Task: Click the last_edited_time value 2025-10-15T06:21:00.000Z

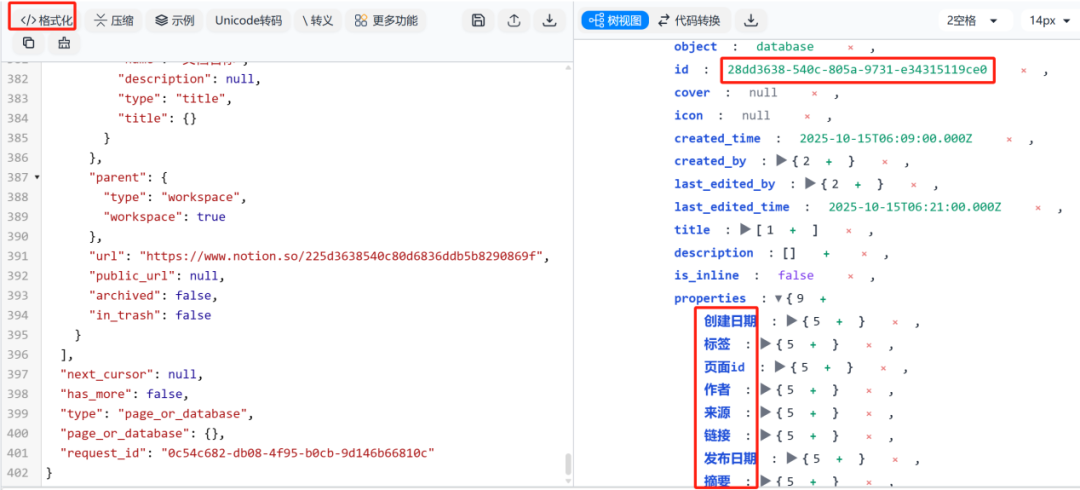Action: (915, 207)
